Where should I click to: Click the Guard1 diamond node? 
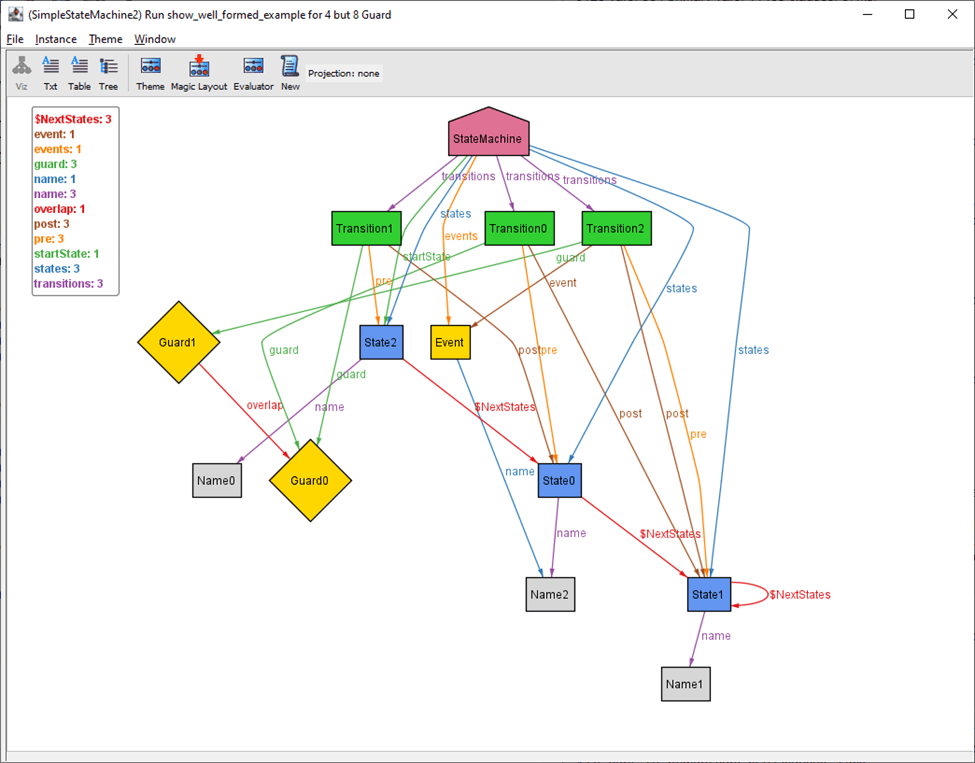[x=178, y=342]
